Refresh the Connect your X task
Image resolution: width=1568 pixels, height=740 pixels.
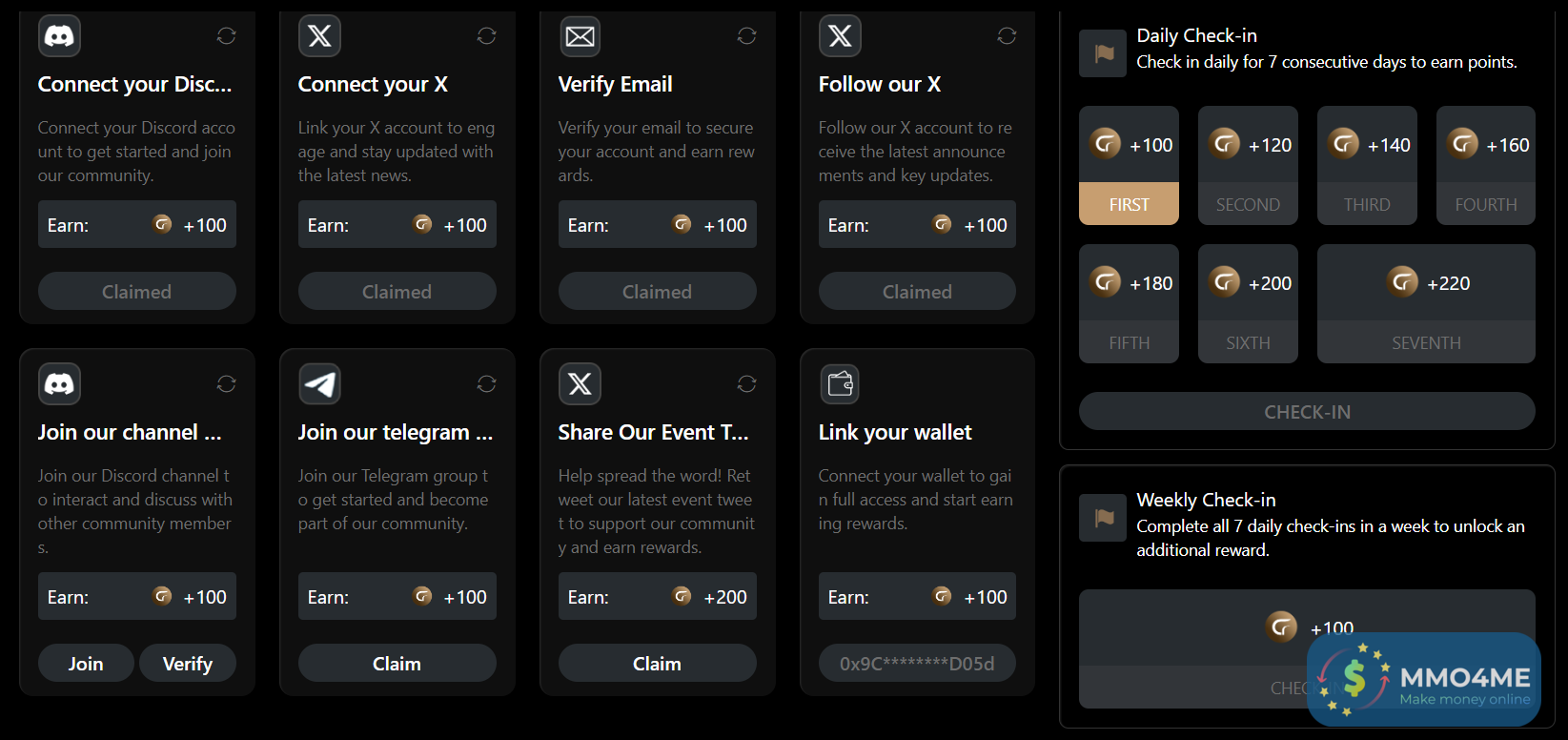[x=486, y=36]
